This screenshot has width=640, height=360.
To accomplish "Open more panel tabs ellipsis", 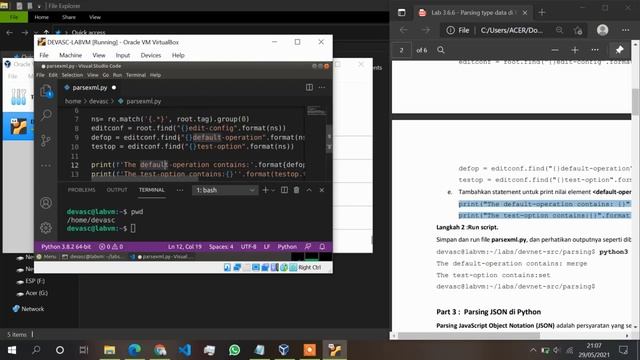I will coord(180,190).
